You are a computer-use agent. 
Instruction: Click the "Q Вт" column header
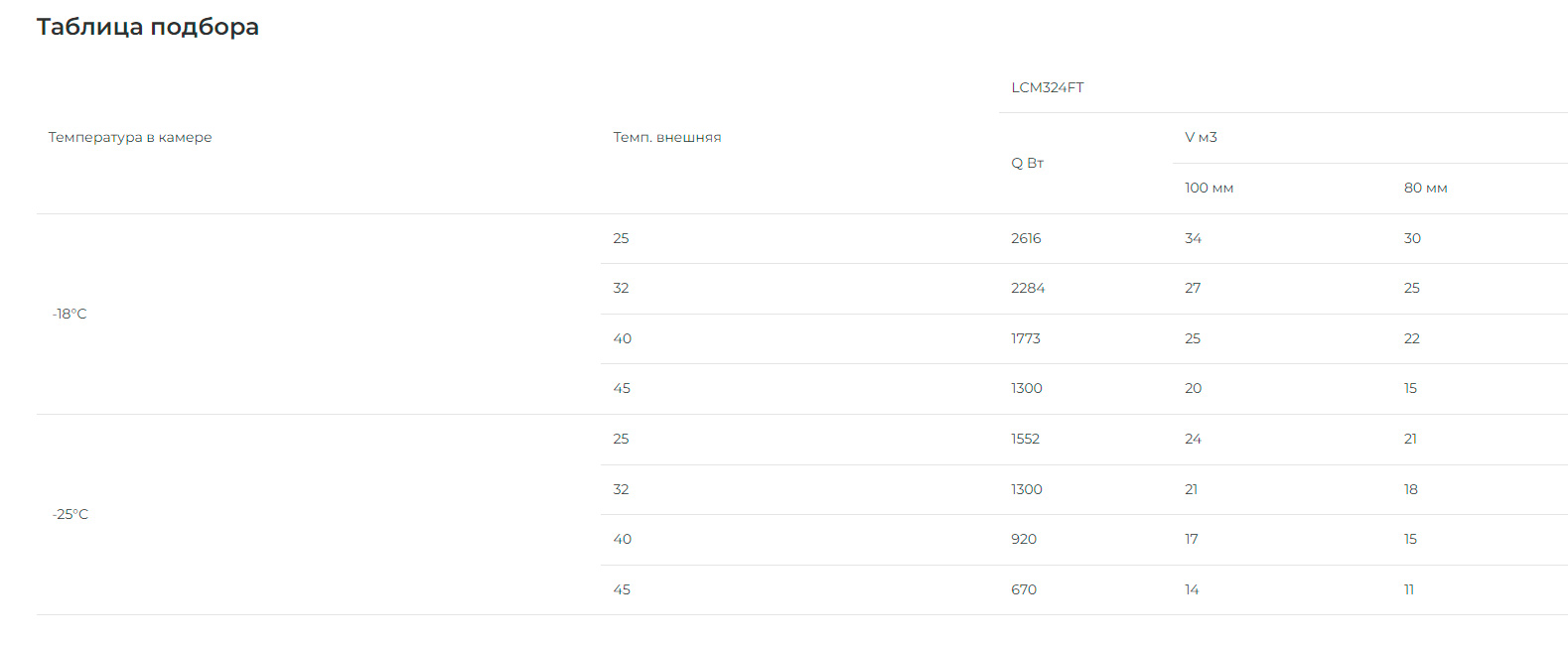pos(1027,163)
